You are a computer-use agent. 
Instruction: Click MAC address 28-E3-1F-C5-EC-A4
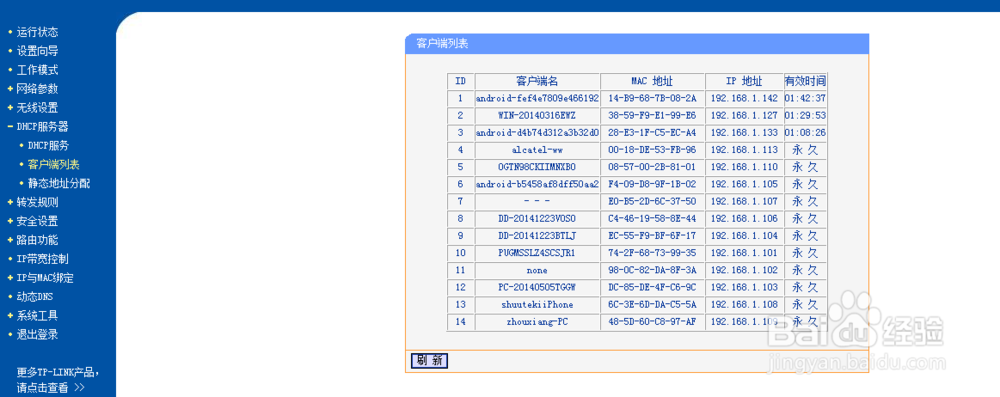pyautogui.click(x=652, y=133)
